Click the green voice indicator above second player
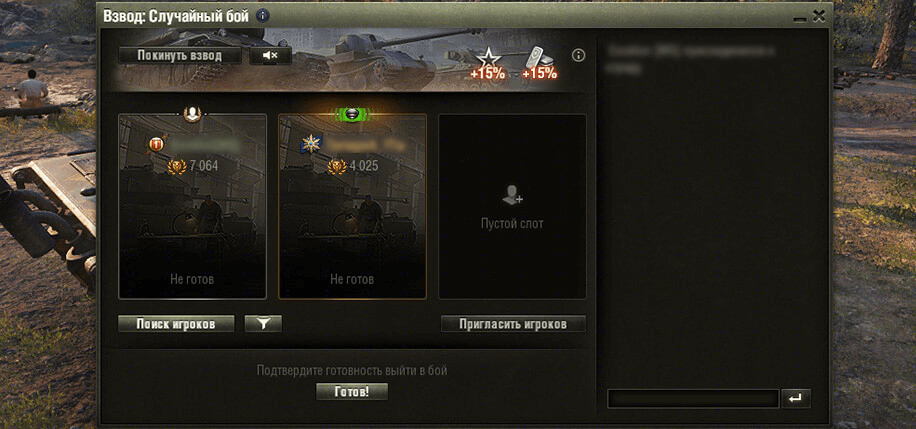 pos(352,115)
